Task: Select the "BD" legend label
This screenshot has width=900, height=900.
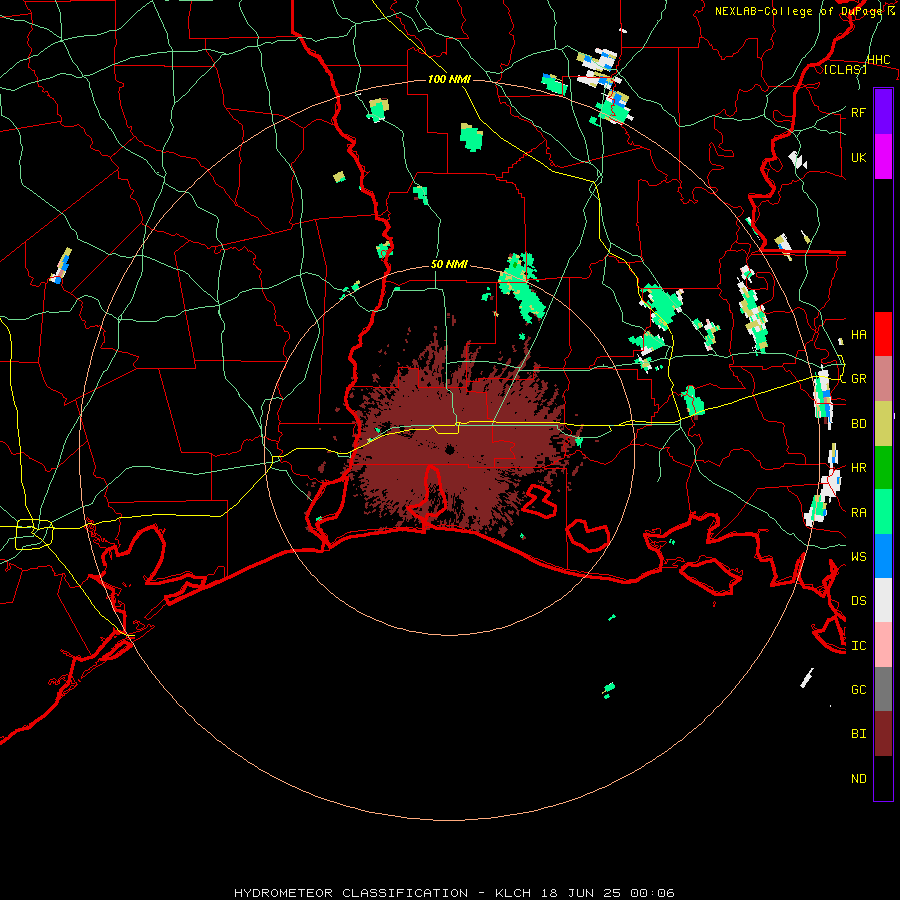Action: pos(859,424)
